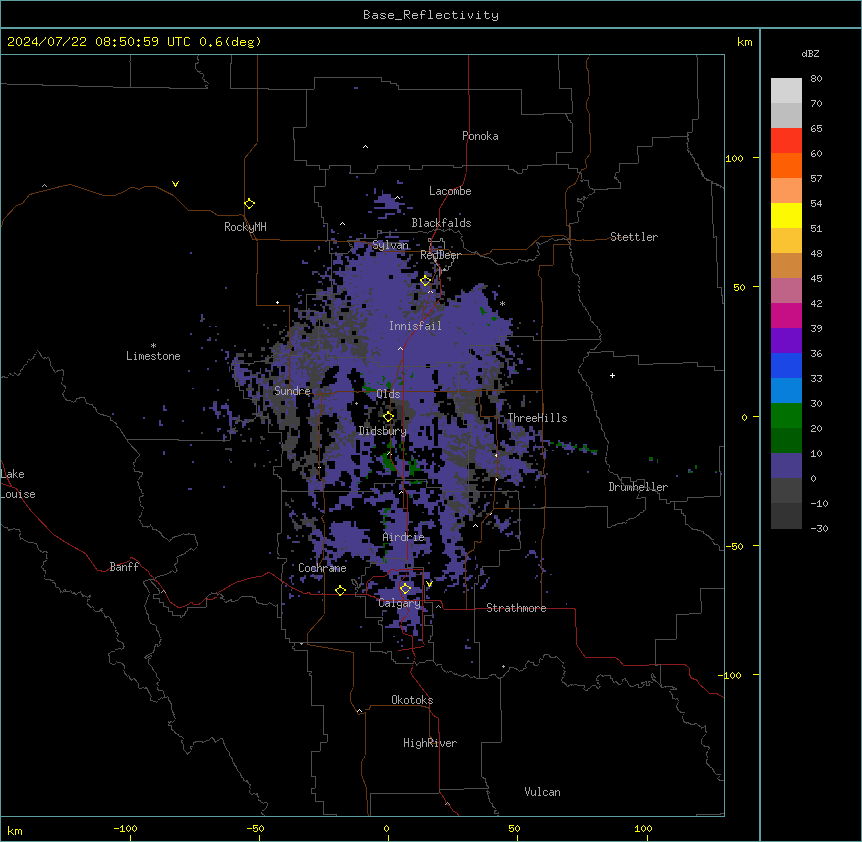Image resolution: width=862 pixels, height=842 pixels.
Task: Select the magenta swatch in the dBZ scale
Action: [786, 315]
